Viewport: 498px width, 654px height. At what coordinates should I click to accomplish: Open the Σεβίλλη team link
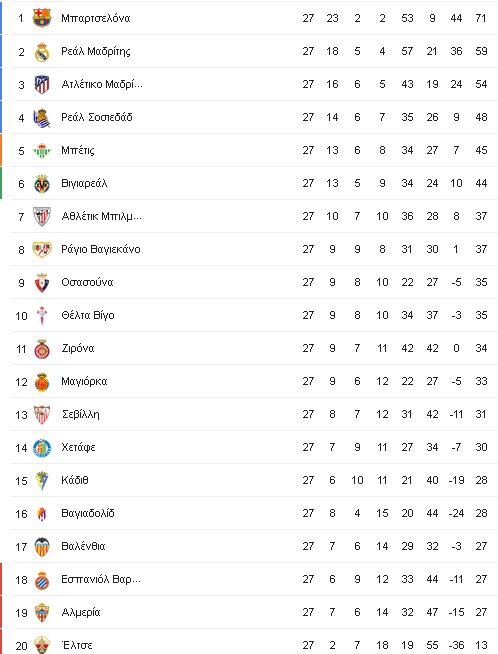click(x=80, y=414)
